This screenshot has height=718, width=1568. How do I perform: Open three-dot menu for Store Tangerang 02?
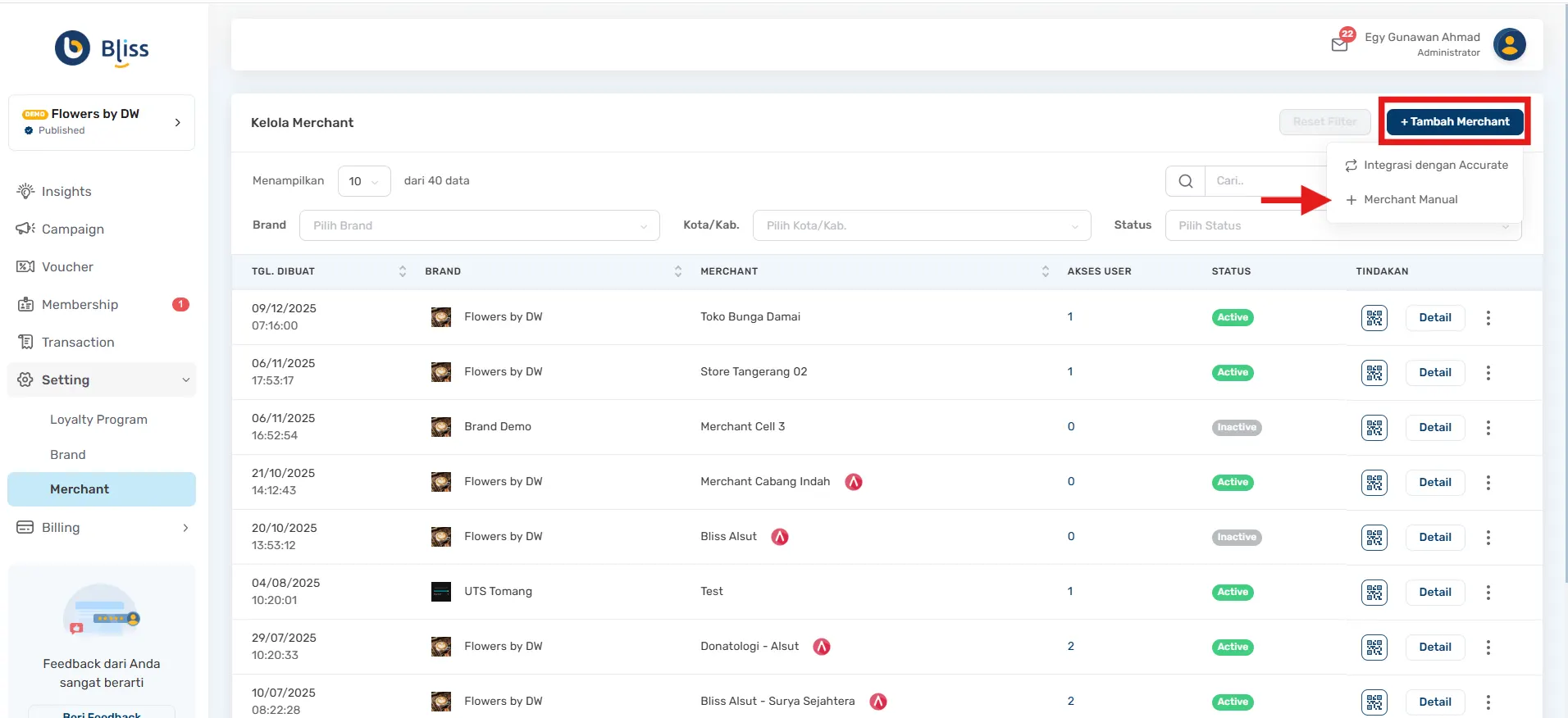(1488, 373)
